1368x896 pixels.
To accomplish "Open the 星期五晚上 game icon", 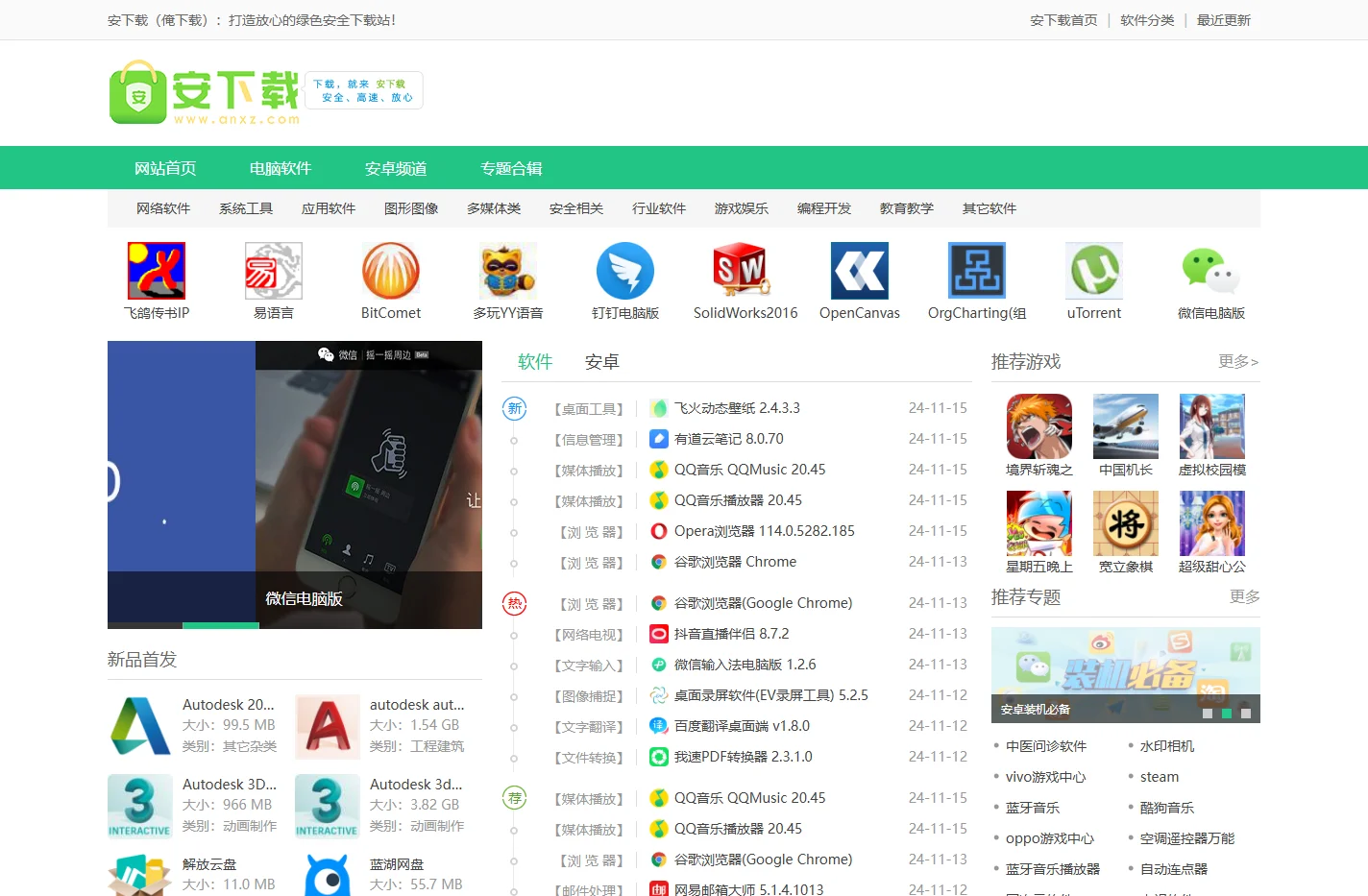I will click(x=1039, y=523).
